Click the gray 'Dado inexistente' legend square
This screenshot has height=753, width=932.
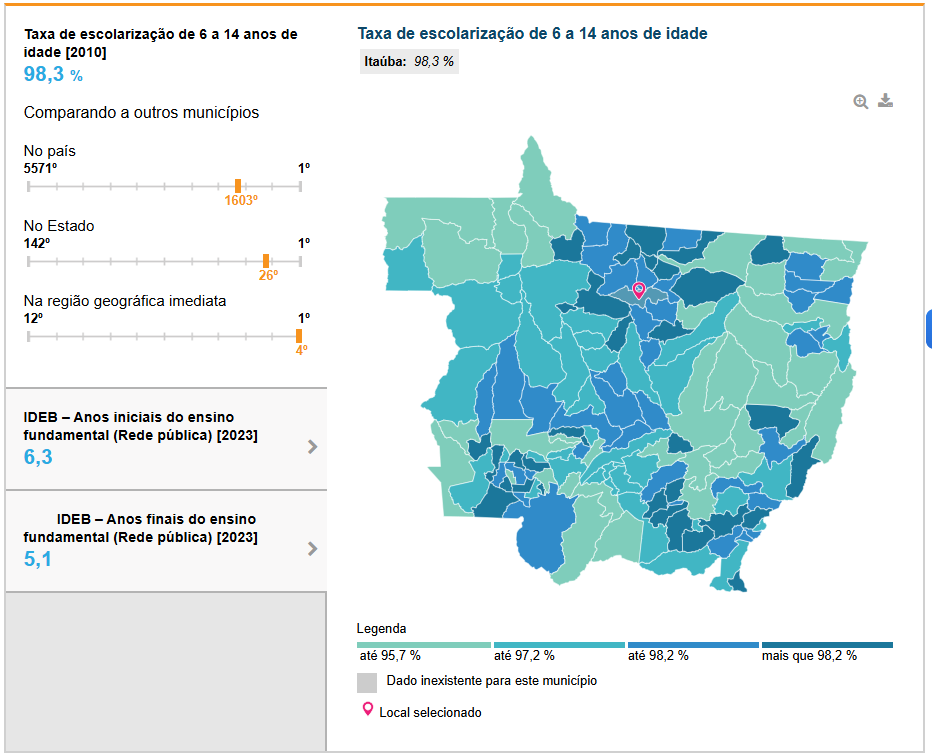click(x=367, y=682)
